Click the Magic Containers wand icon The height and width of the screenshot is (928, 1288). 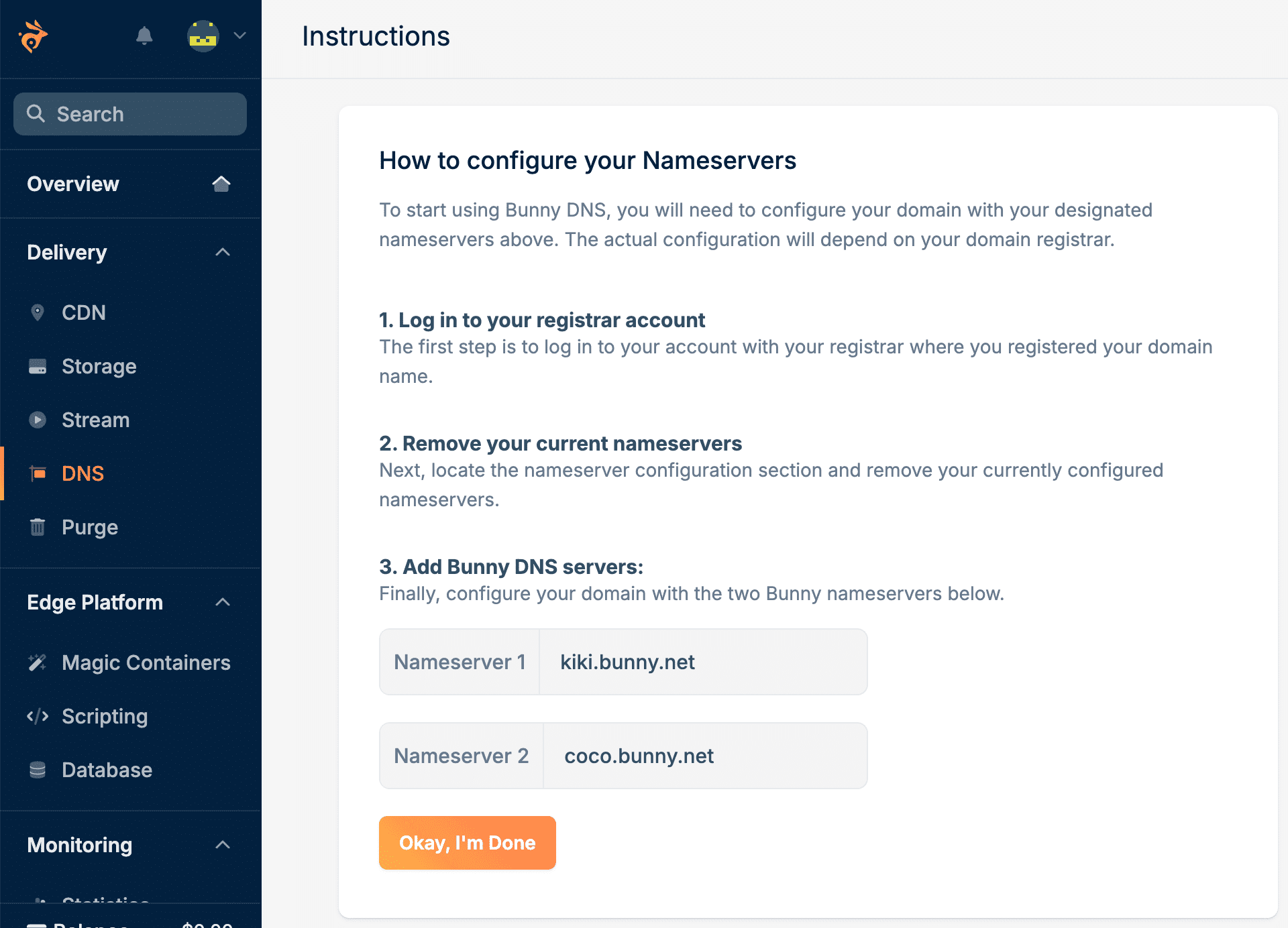tap(38, 663)
